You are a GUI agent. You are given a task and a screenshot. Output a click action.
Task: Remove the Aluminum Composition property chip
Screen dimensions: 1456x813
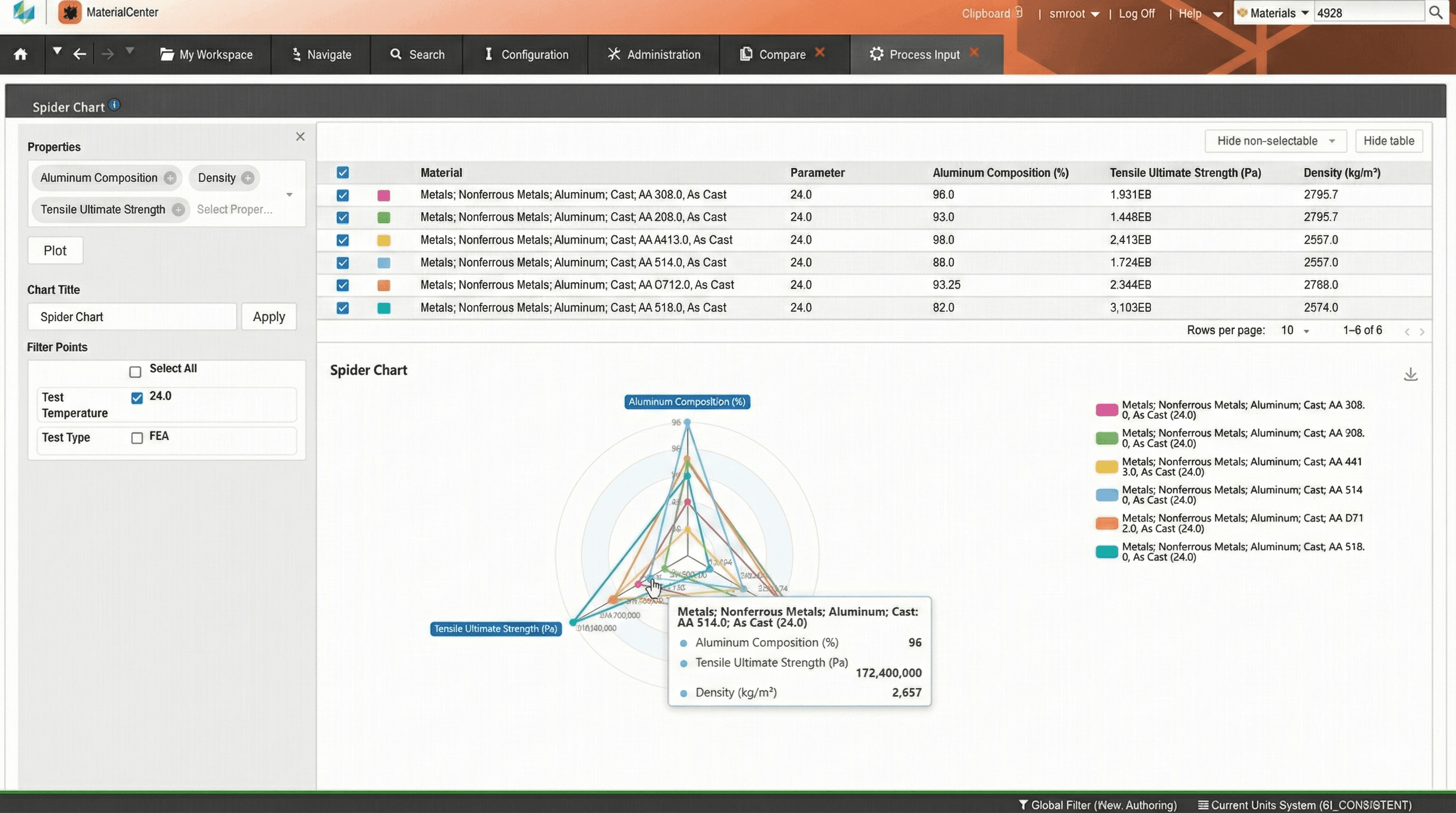point(170,178)
